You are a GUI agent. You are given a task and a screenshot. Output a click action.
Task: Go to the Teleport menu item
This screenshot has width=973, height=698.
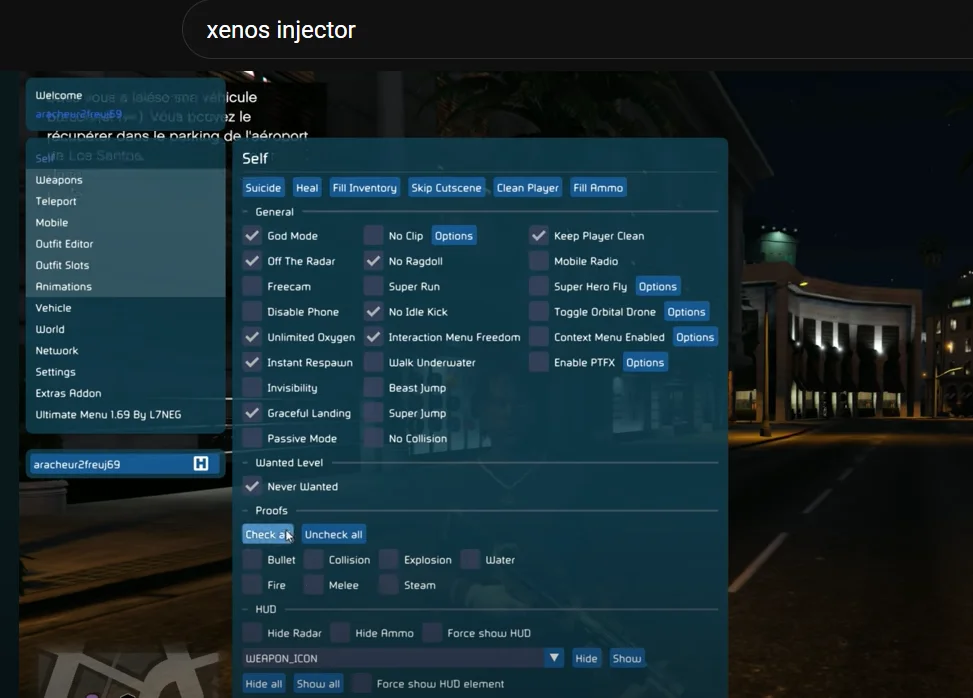tap(56, 201)
